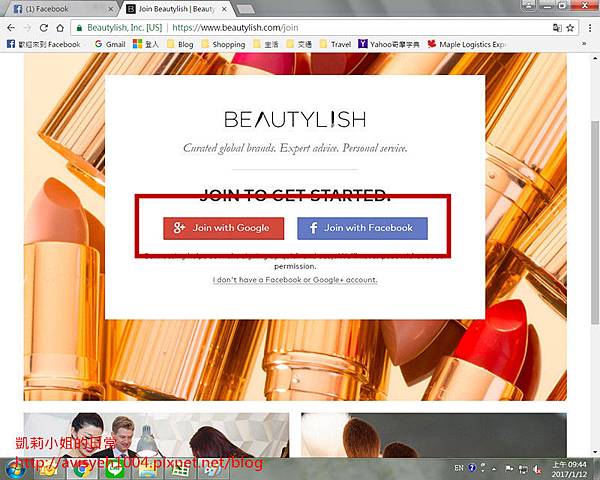This screenshot has width=600, height=480.
Task: Expand the bookmarks overflow chevron
Action: click(584, 44)
